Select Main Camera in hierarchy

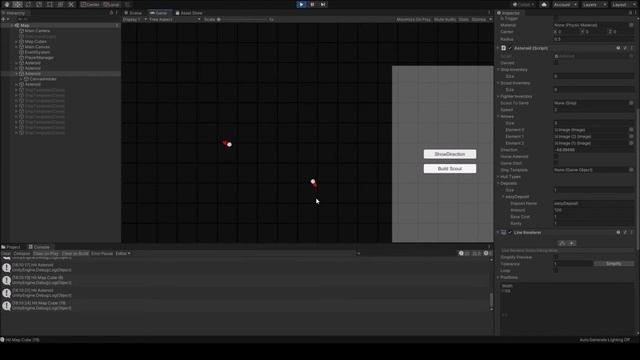38,31
